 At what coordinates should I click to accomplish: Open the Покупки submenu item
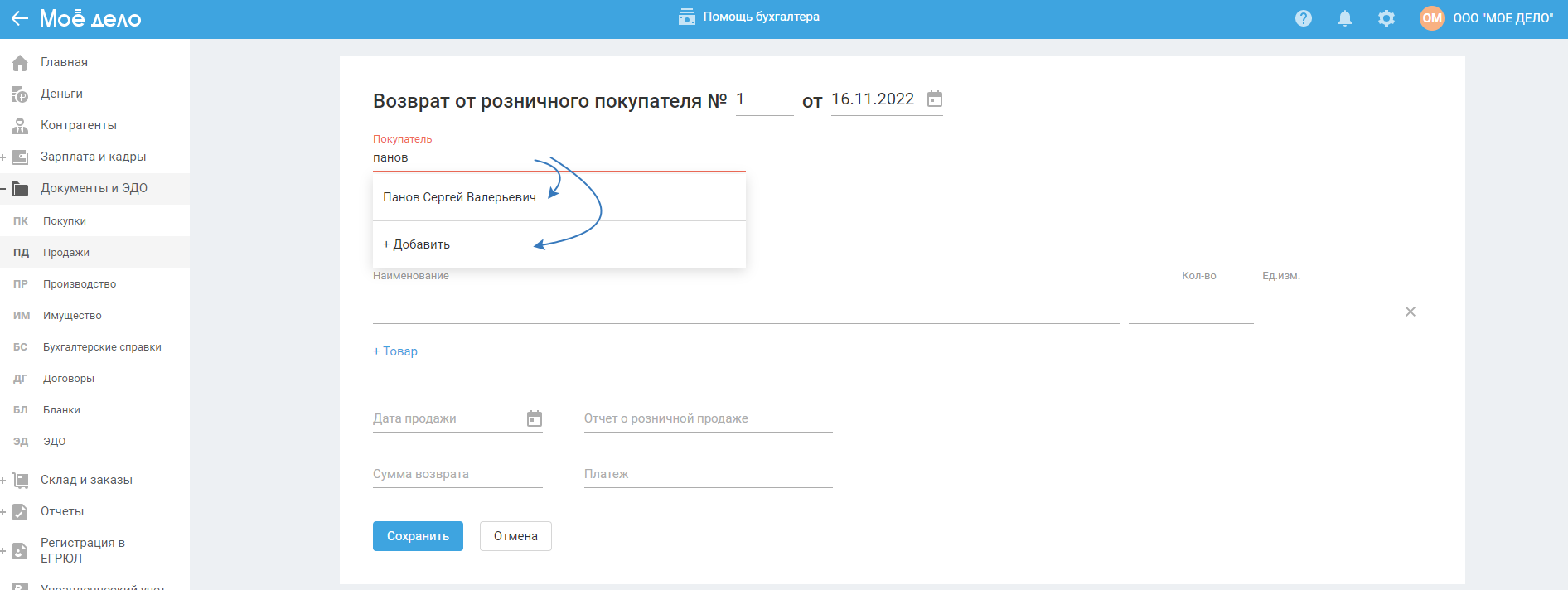click(x=65, y=221)
